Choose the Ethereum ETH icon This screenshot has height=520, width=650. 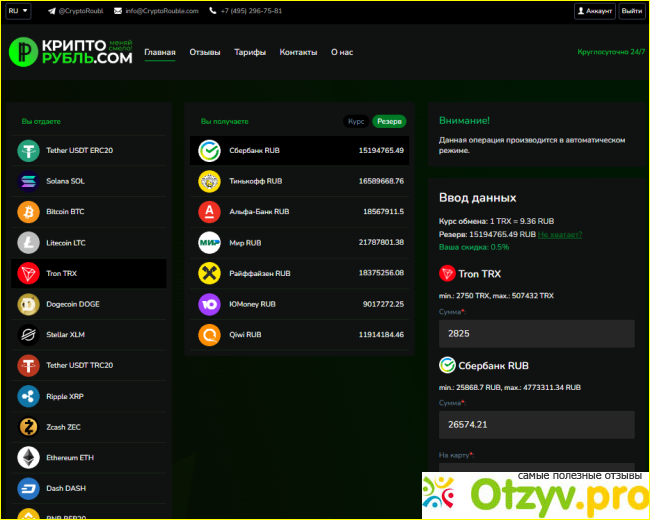pos(27,458)
